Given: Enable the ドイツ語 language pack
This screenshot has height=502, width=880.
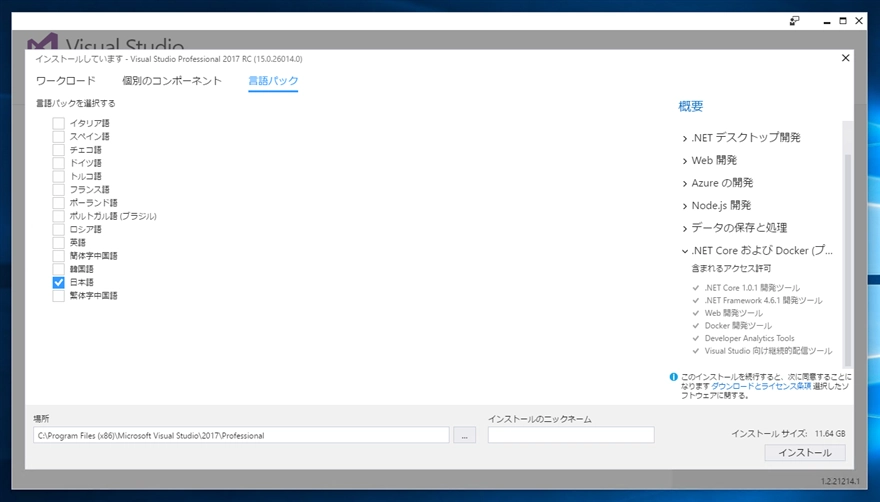Looking at the screenshot, I should (58, 163).
